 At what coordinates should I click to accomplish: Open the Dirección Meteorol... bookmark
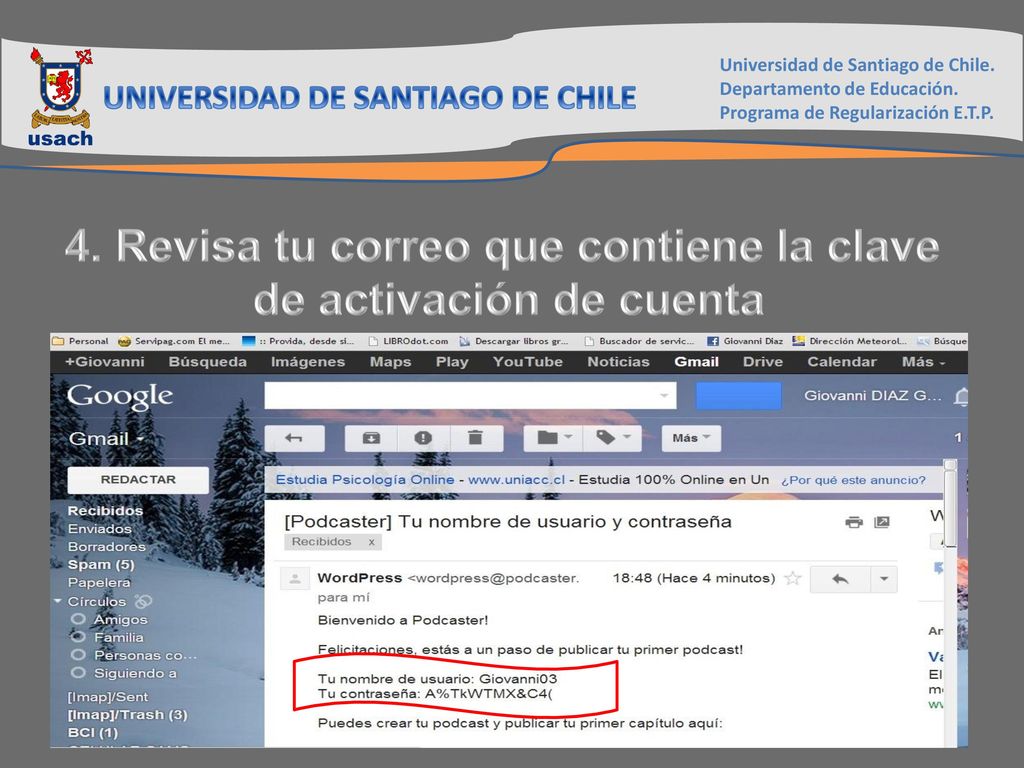pyautogui.click(x=850, y=341)
